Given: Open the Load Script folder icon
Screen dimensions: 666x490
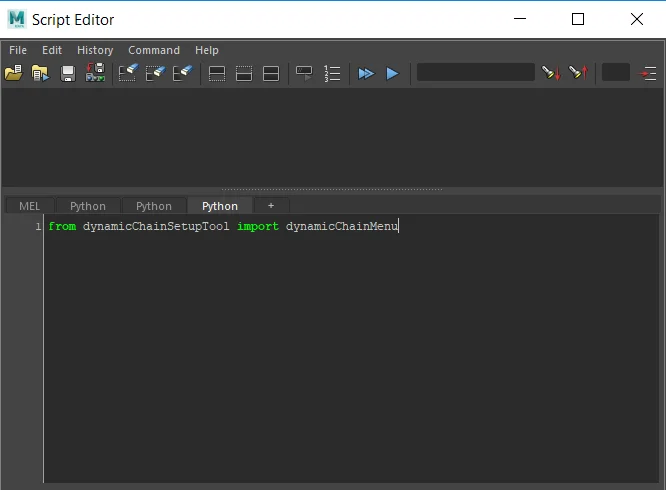Looking at the screenshot, I should click(x=14, y=73).
